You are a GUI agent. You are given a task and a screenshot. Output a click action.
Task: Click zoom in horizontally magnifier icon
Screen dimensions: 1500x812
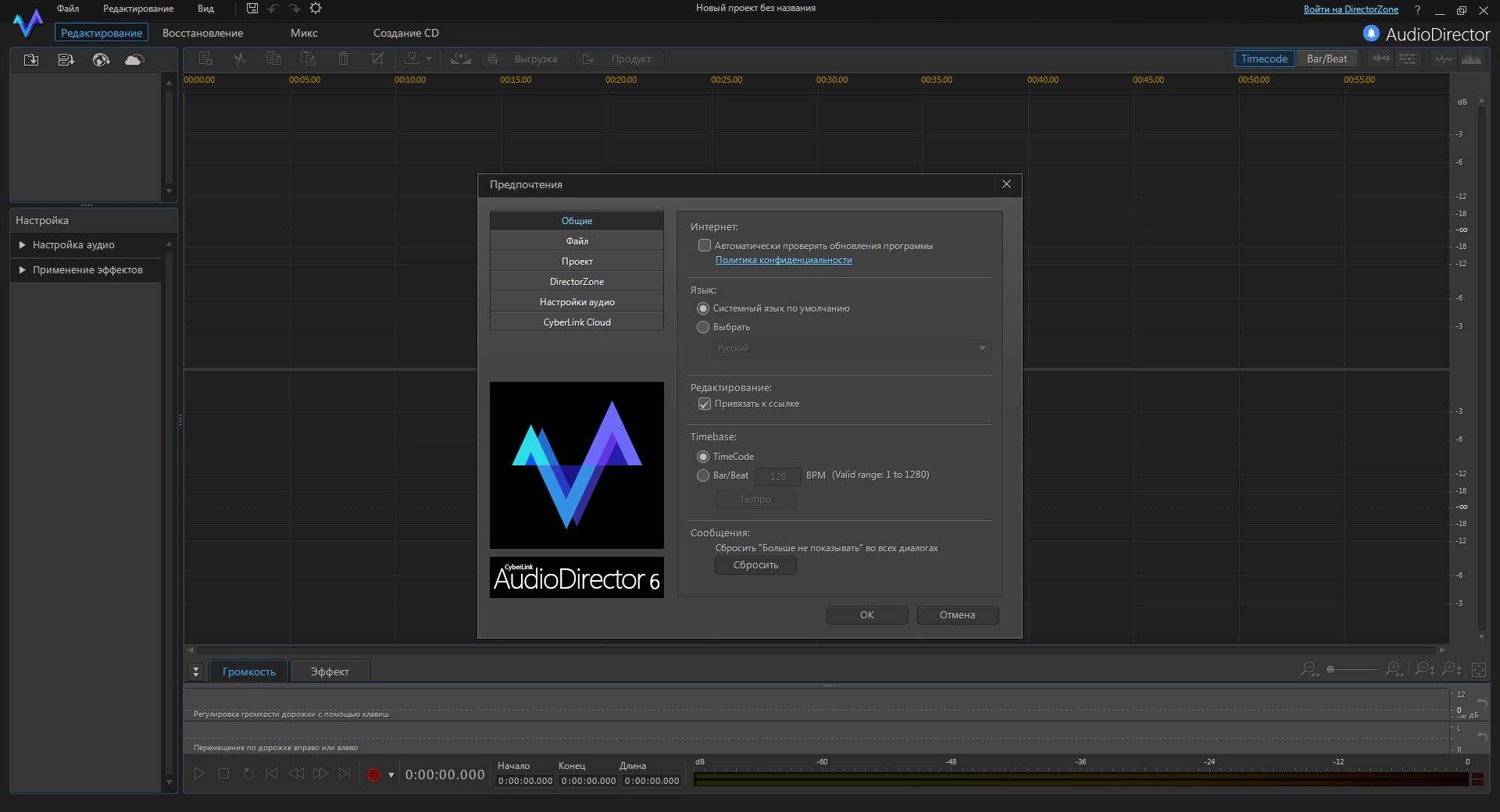pyautogui.click(x=1395, y=669)
